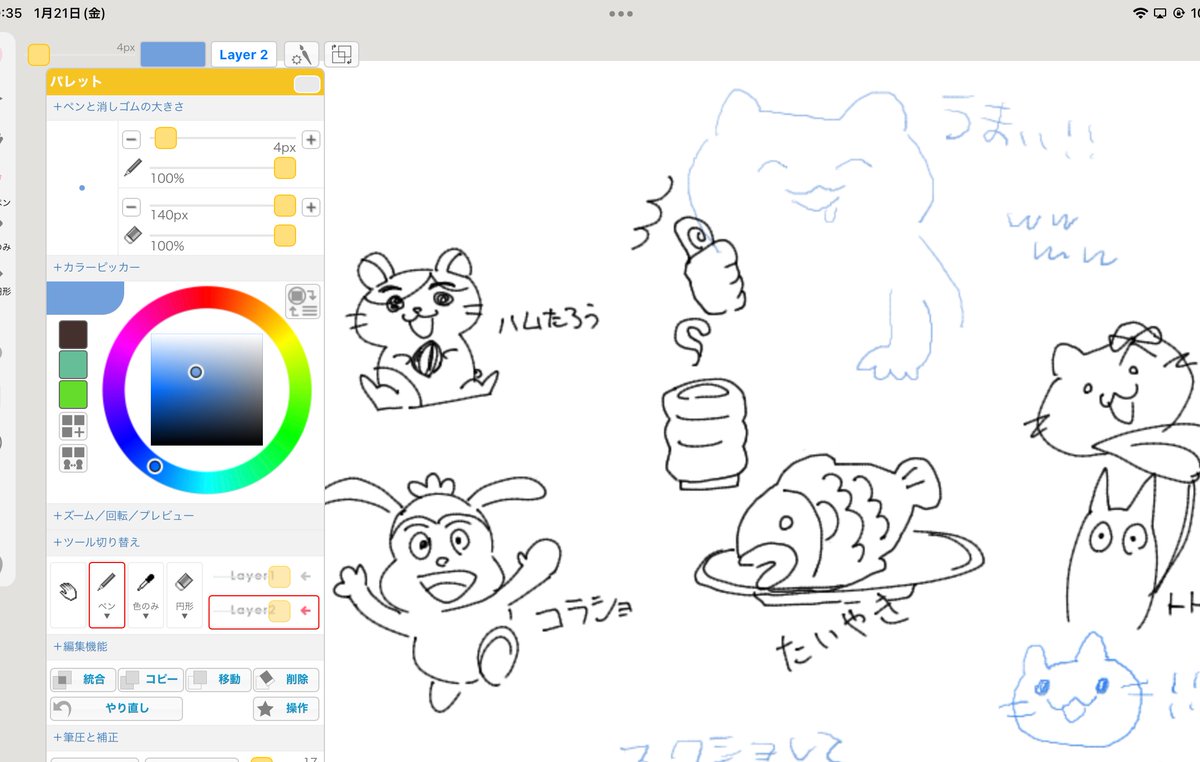Pick the bright green palette swatch

coord(73,394)
